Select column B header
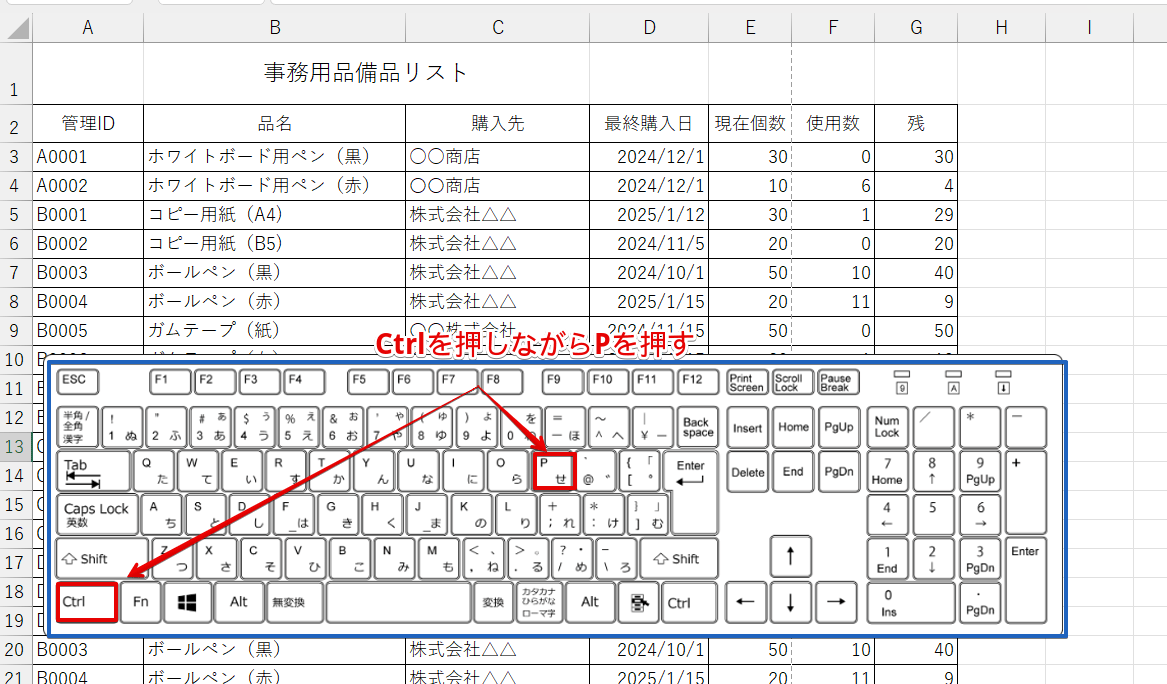 point(273,27)
